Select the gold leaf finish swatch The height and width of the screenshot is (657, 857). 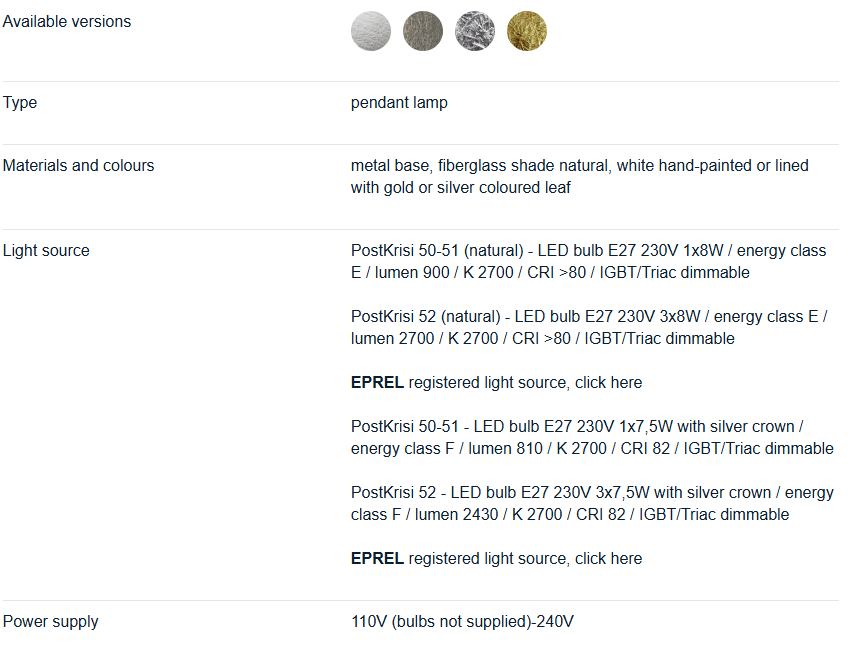(x=527, y=31)
